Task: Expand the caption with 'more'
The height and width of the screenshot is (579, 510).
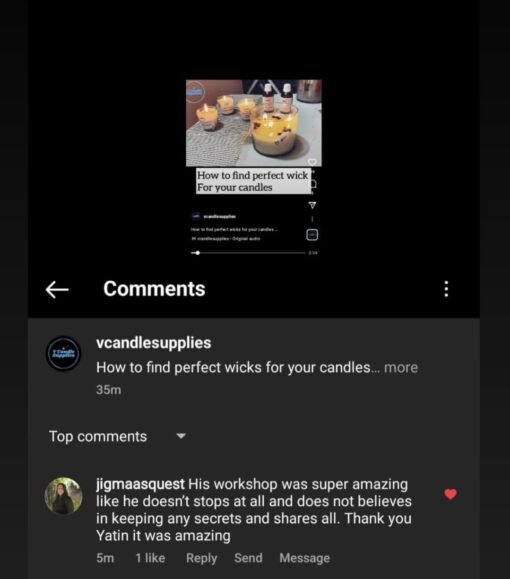Action: click(x=401, y=368)
